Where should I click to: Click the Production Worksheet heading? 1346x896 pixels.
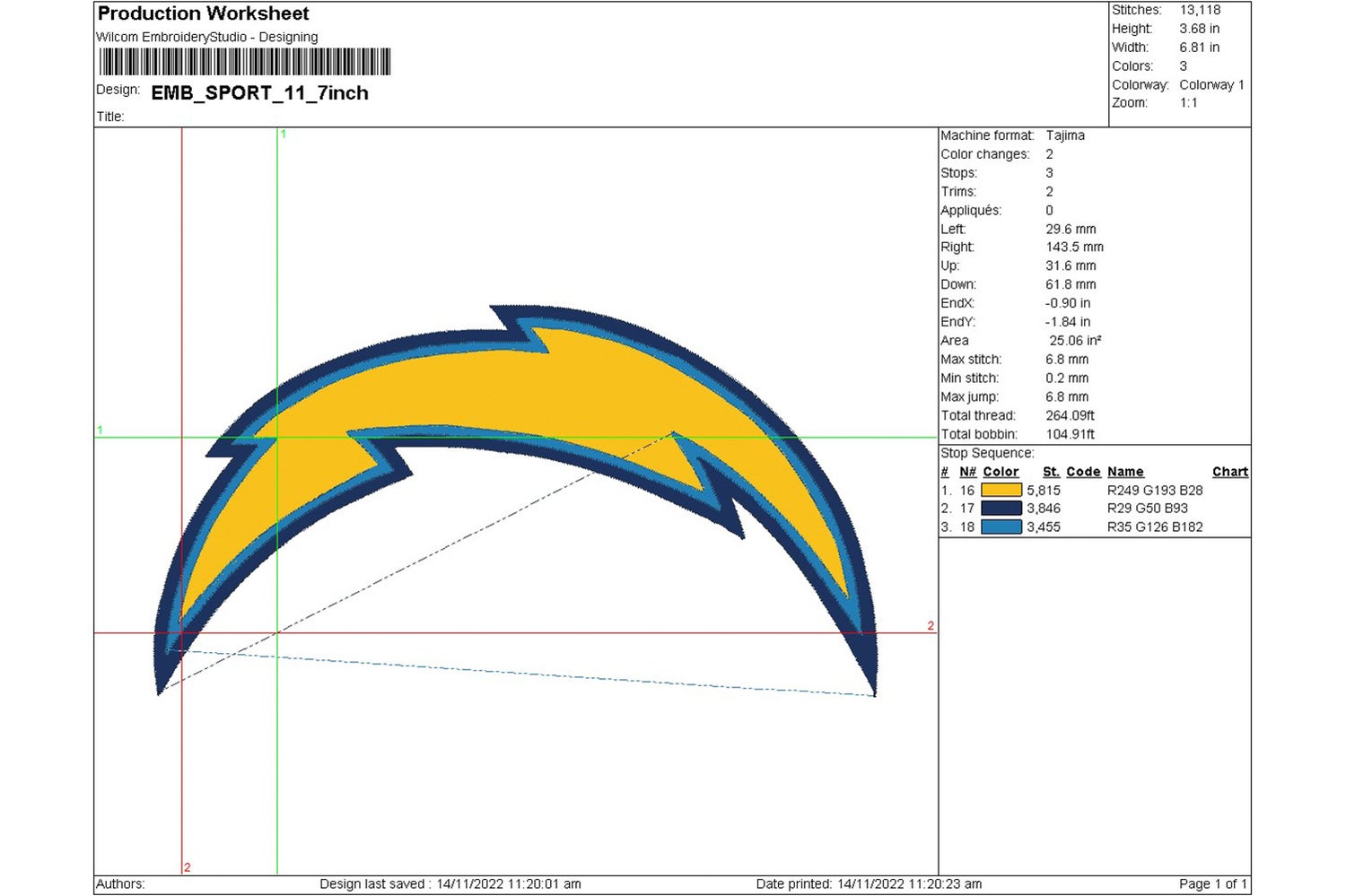[202, 13]
